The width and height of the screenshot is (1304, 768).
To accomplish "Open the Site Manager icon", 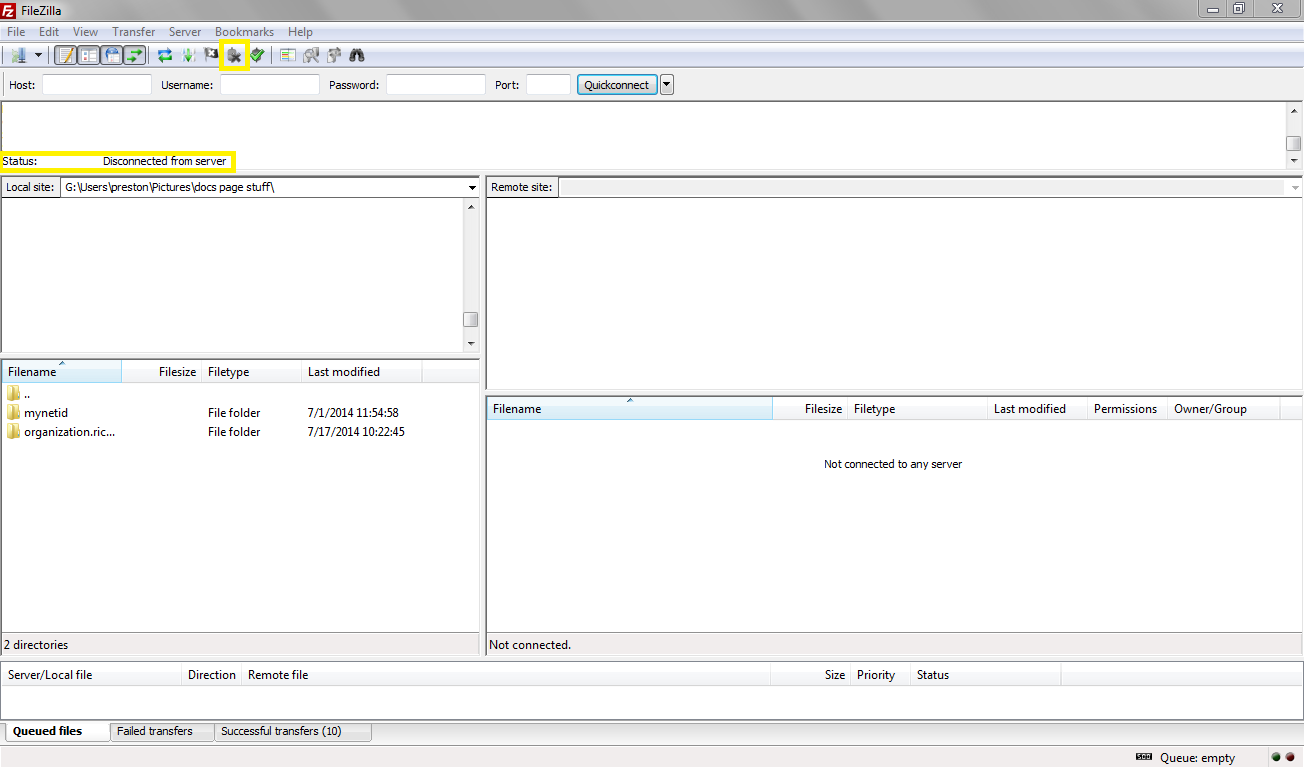I will 17,56.
